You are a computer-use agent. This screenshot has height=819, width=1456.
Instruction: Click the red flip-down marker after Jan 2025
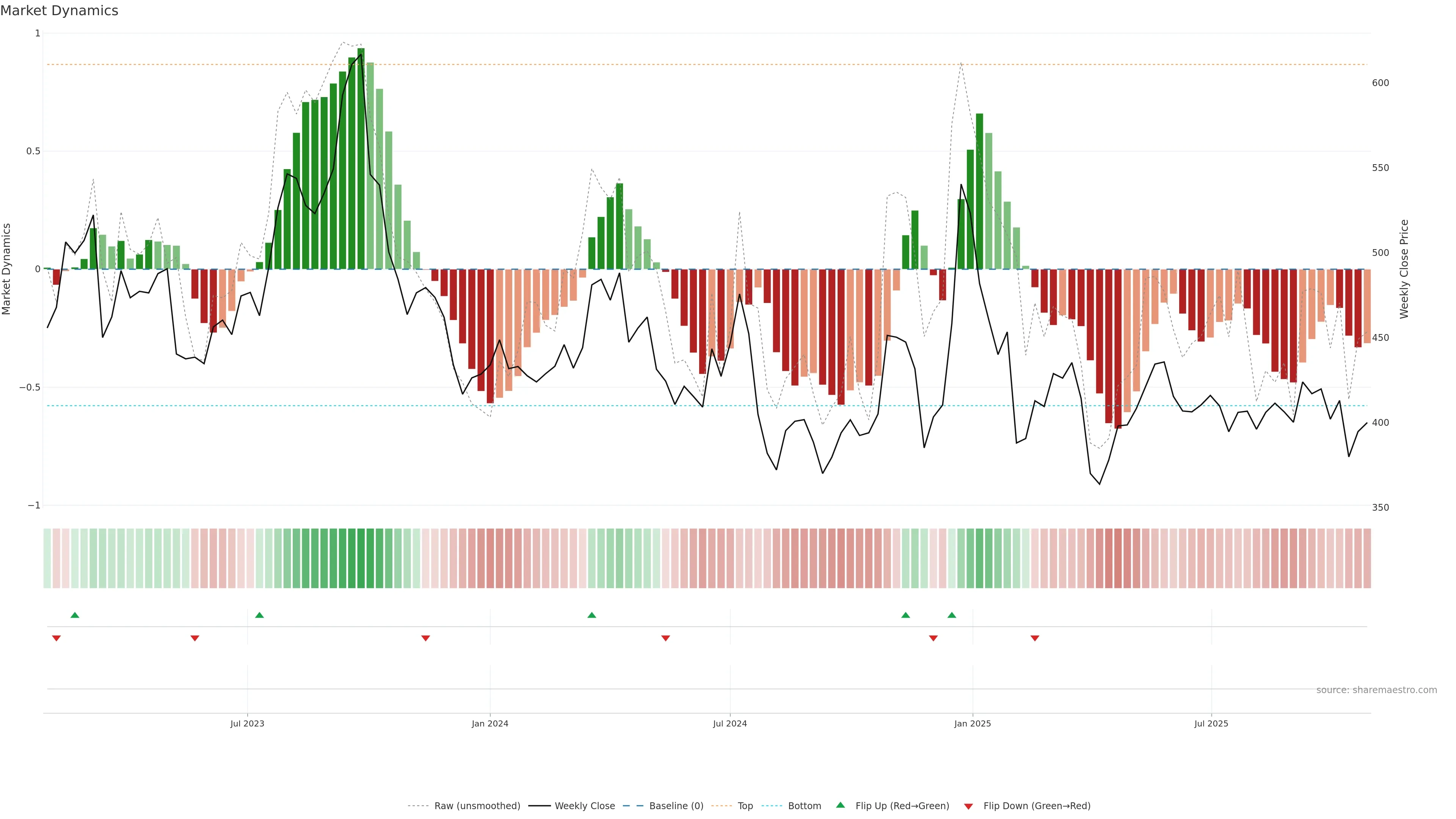1035,638
